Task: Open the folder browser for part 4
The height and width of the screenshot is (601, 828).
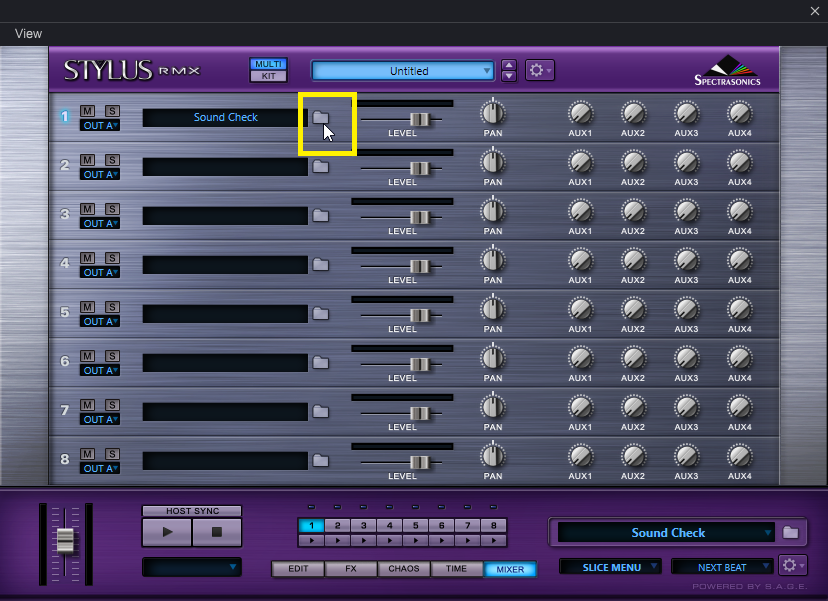Action: point(321,264)
